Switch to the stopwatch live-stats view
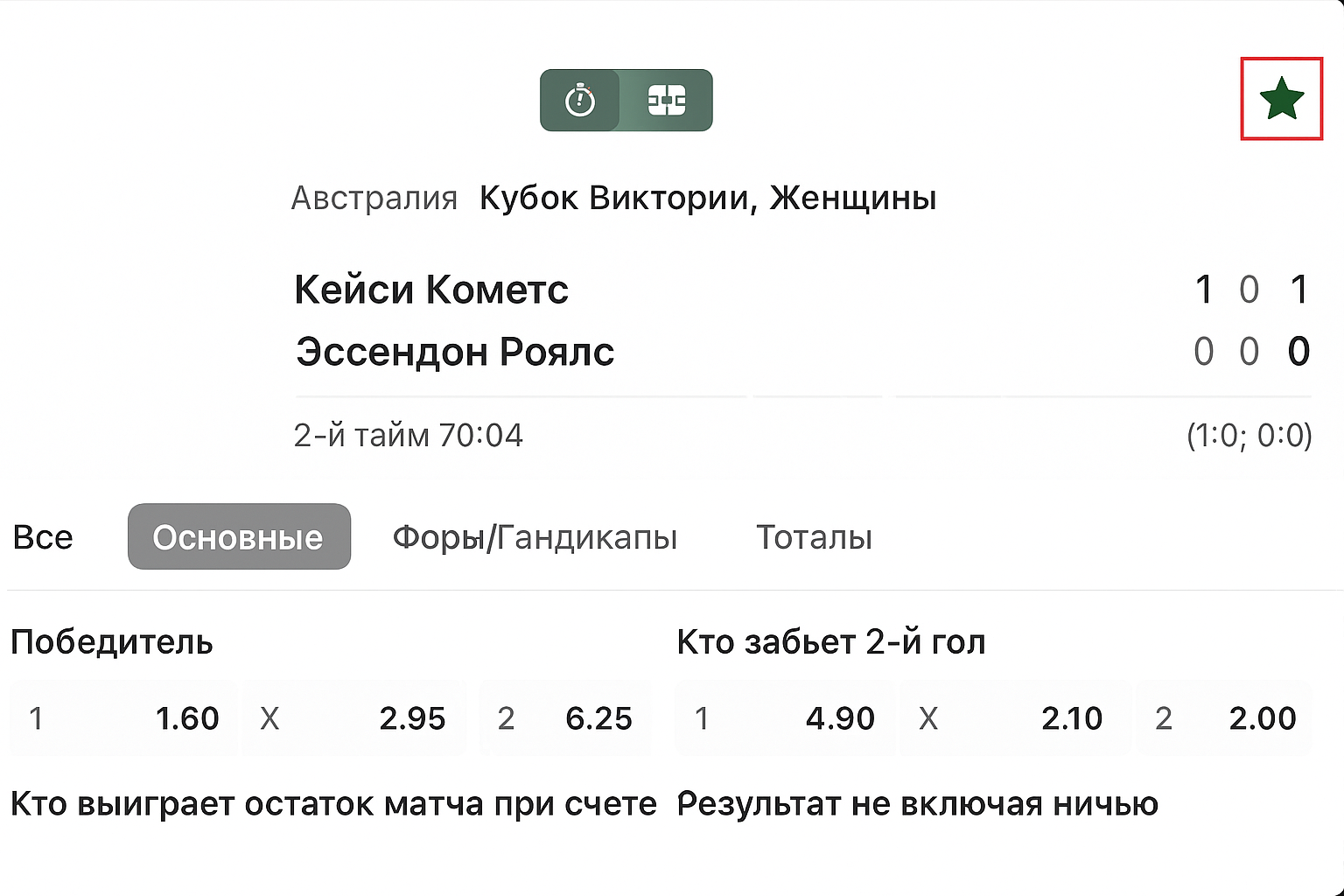The width and height of the screenshot is (1344, 896). coord(580,101)
